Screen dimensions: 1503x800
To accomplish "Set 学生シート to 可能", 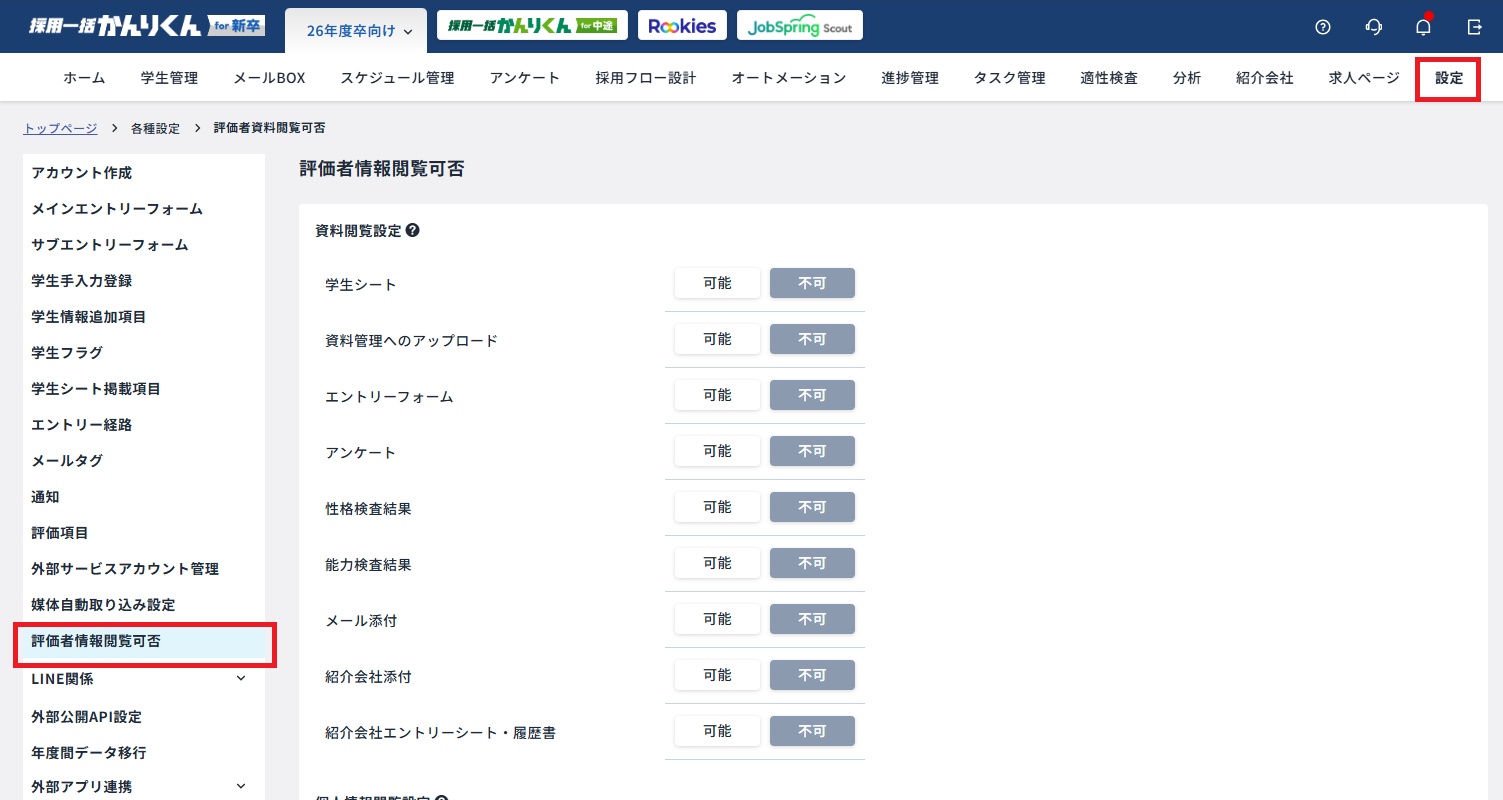I will (717, 283).
